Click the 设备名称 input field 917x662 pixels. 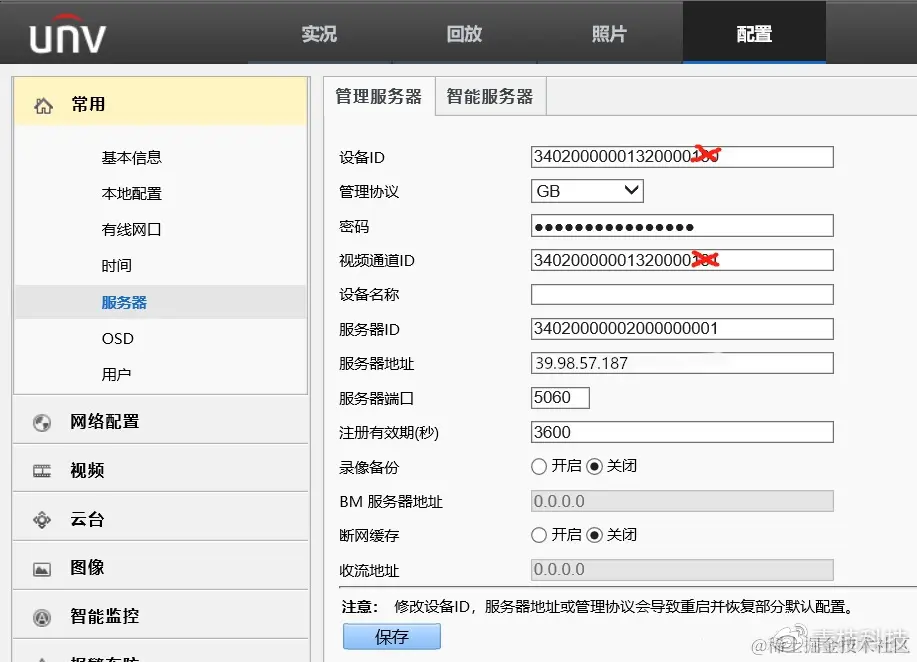[681, 293]
